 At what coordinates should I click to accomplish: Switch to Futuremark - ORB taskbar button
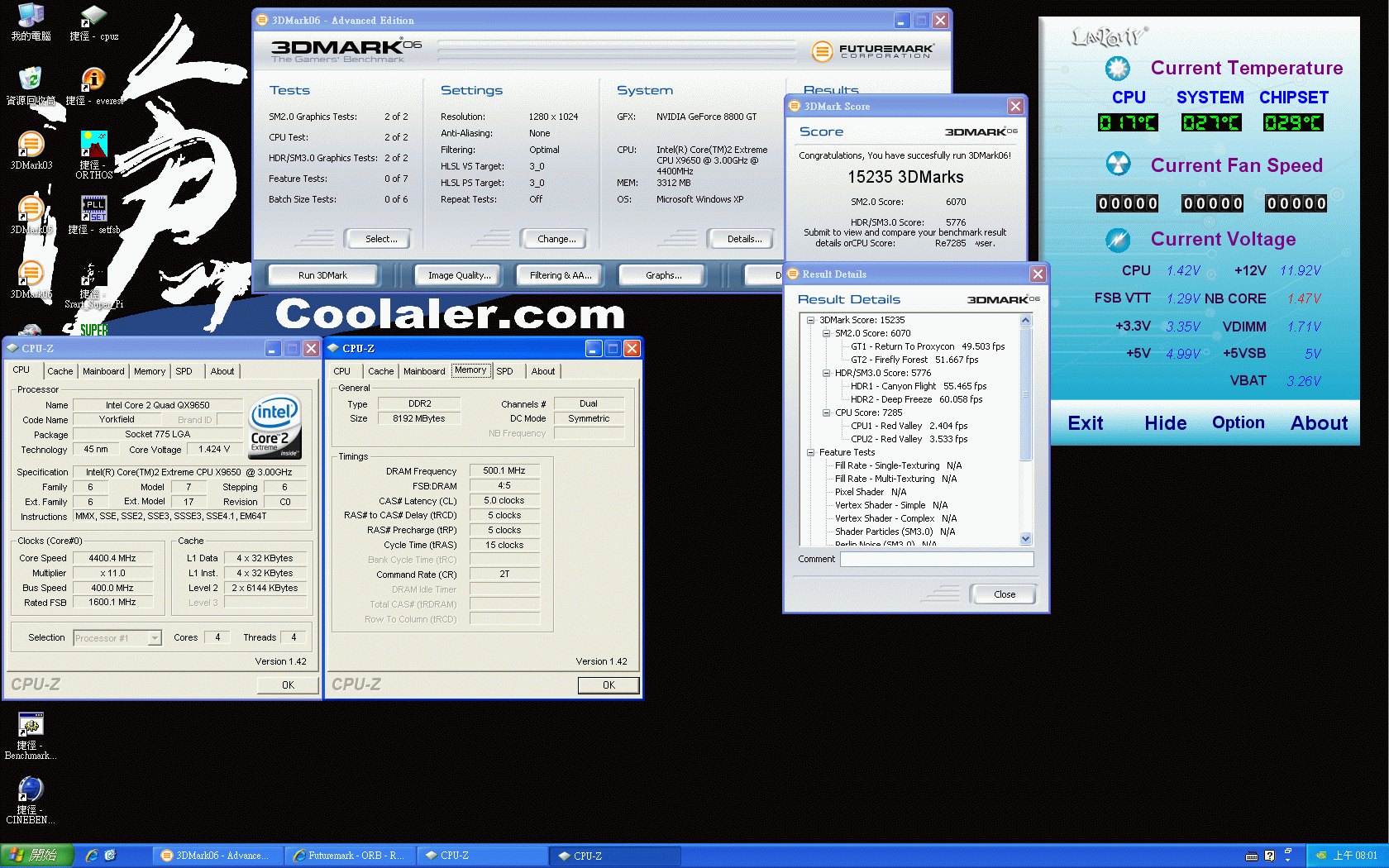351,856
